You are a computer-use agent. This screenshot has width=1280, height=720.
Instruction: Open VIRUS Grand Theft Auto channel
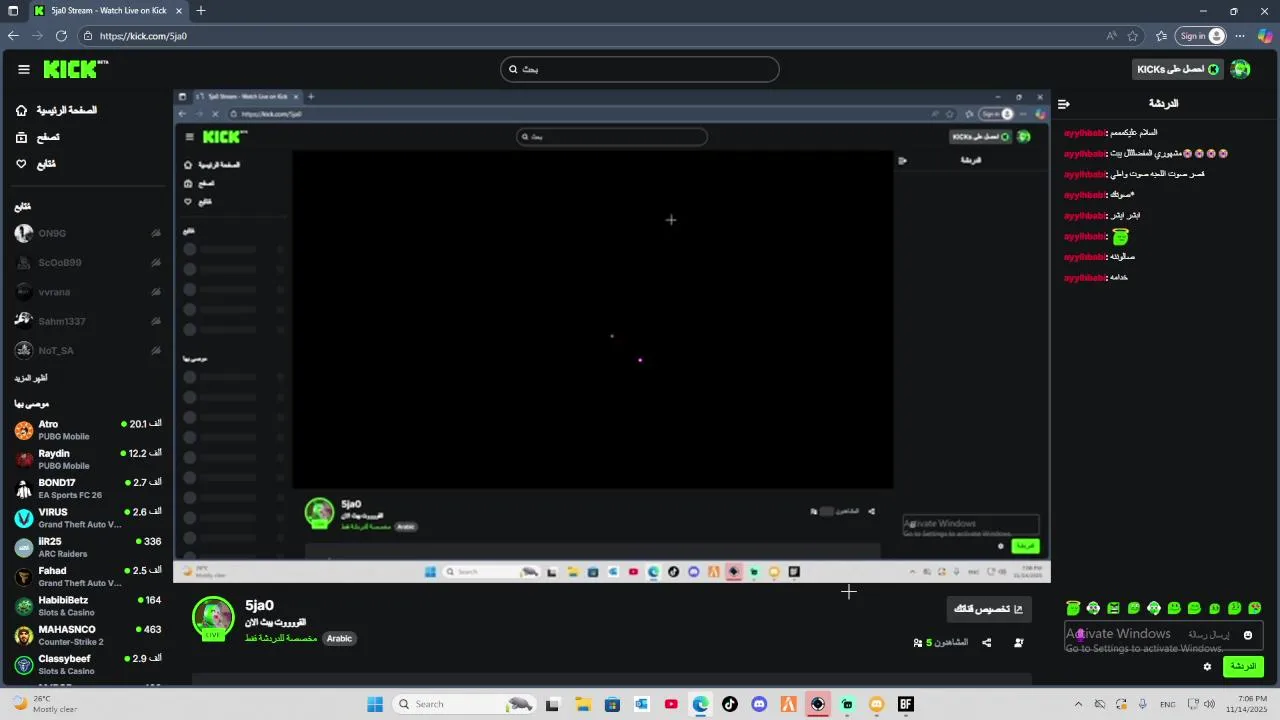point(88,518)
